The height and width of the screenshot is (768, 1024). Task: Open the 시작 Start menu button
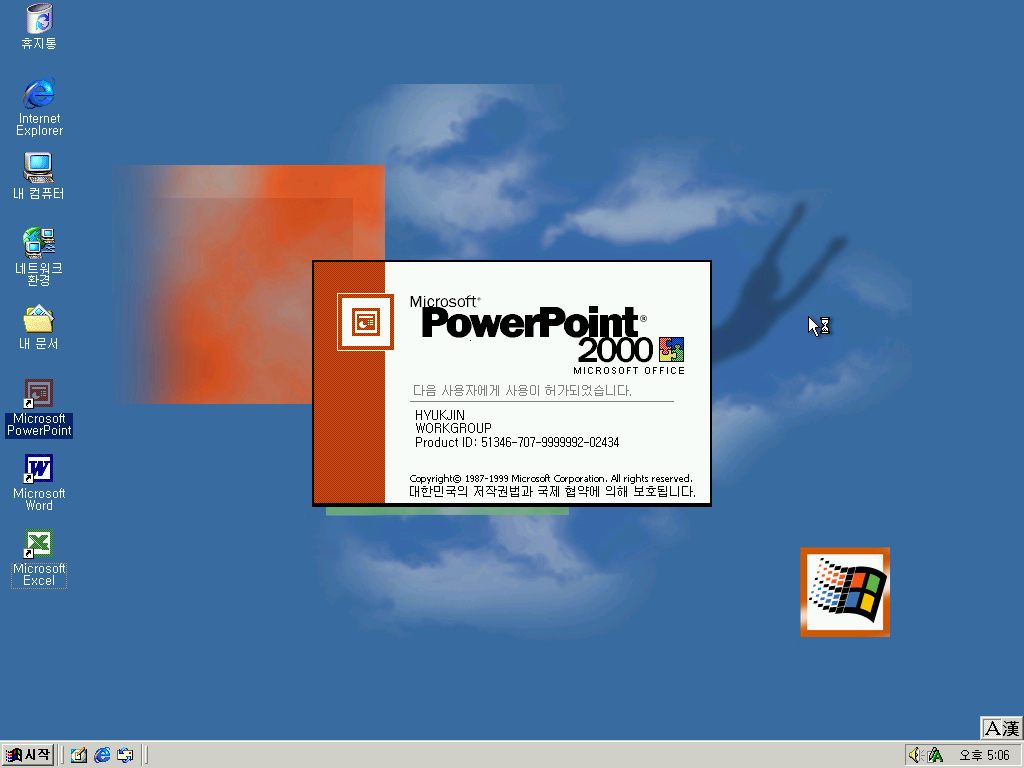click(x=27, y=755)
